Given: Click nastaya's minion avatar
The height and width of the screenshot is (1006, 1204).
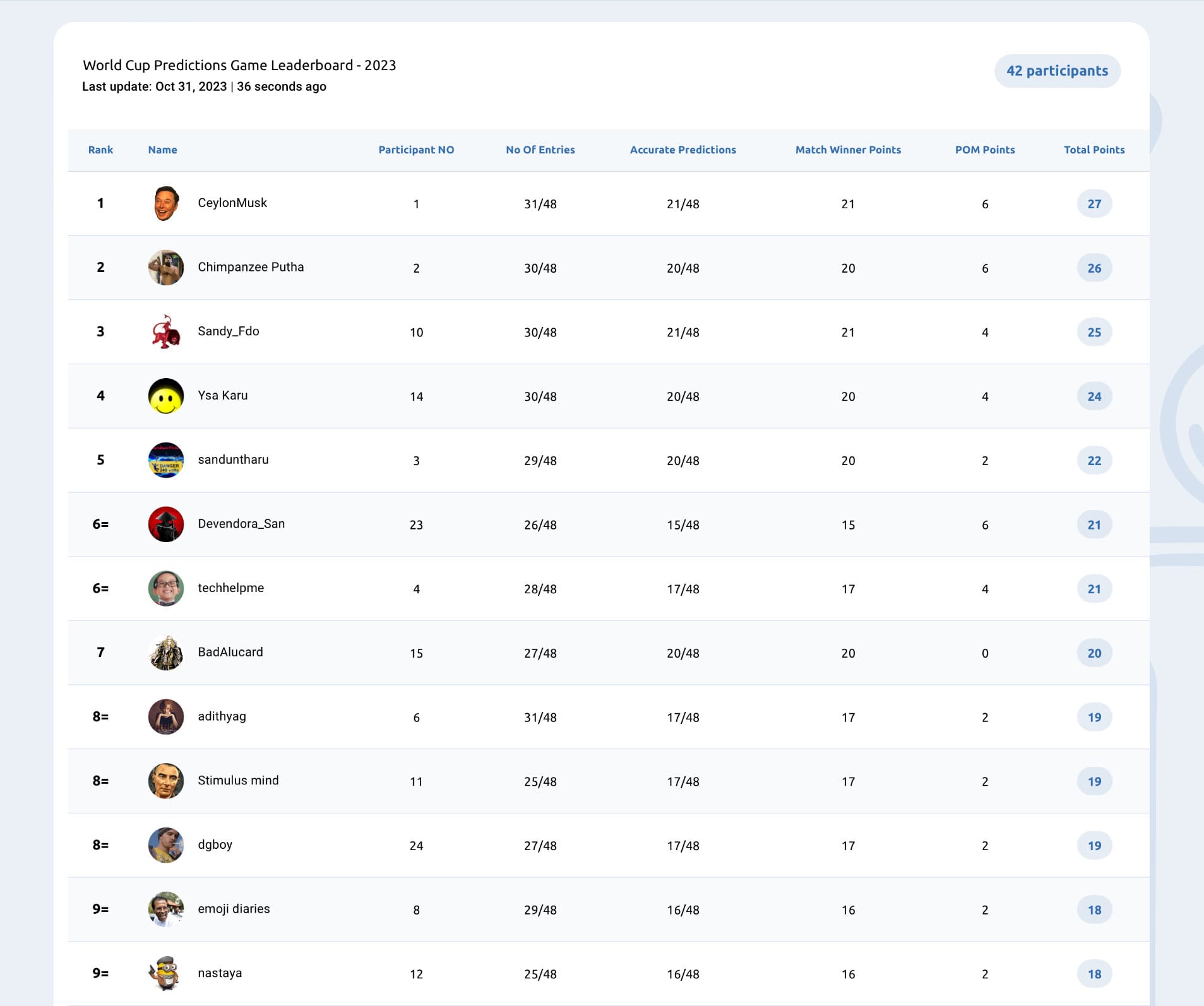Looking at the screenshot, I should [166, 973].
